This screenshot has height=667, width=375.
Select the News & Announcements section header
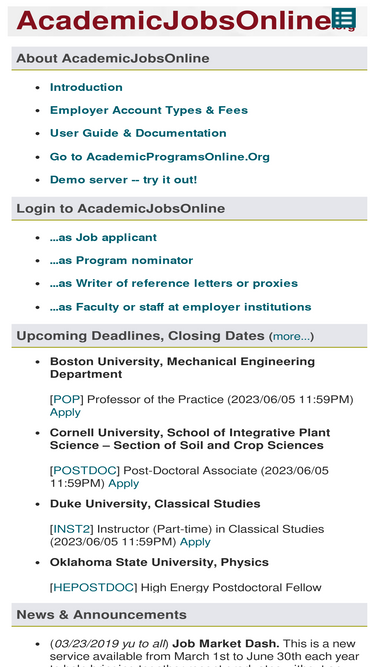pos(189,615)
